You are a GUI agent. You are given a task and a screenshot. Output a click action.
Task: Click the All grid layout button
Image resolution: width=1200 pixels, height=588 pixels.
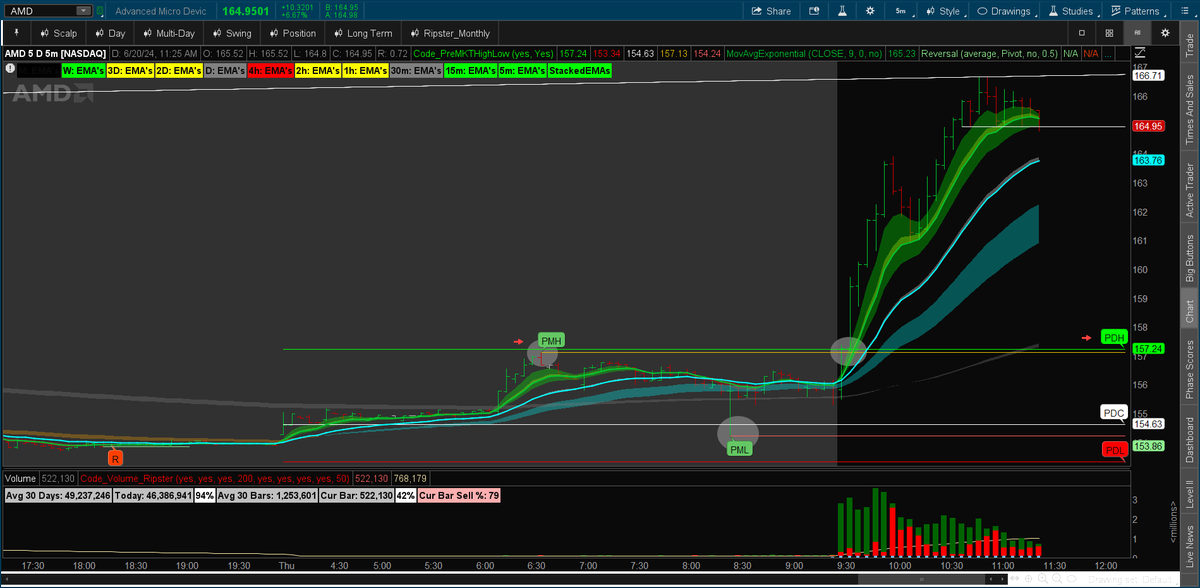tap(1138, 33)
